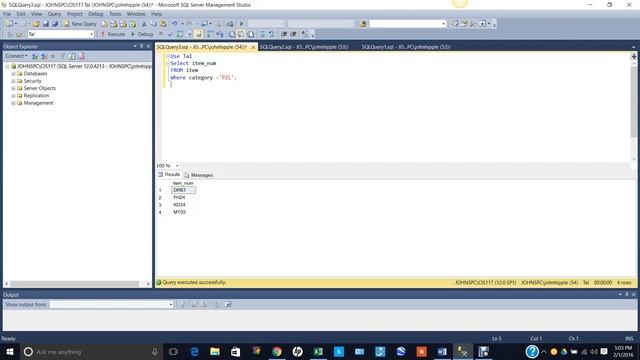
Task: Click the Parse checkmark icon
Action: [170, 34]
